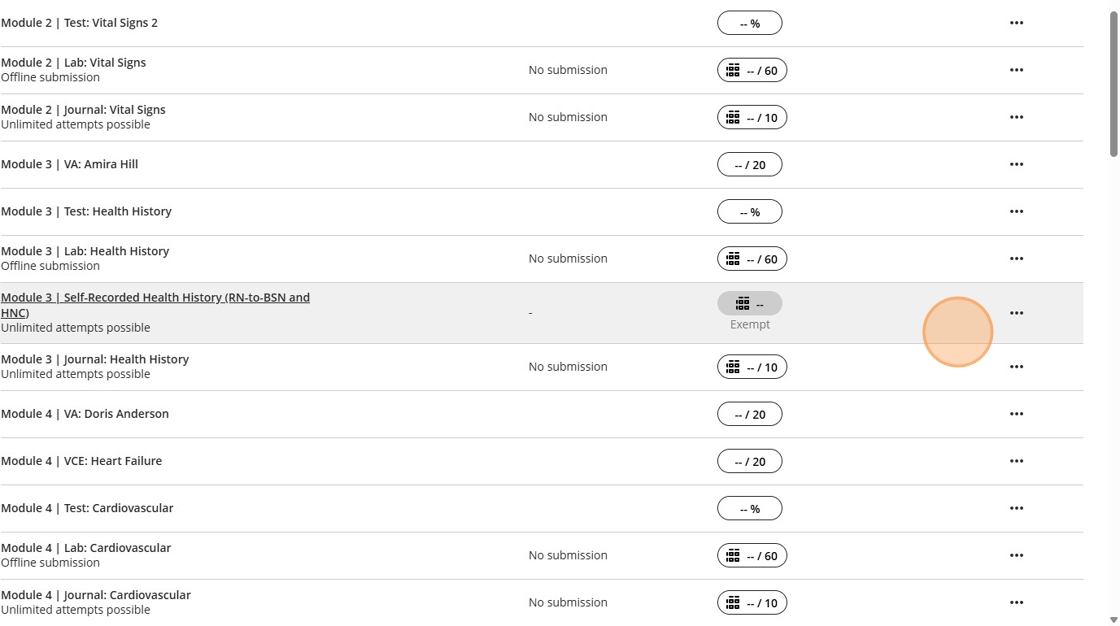The width and height of the screenshot is (1120, 626).
Task: Expand options menu for Module 4 Test Cardiovascular
Action: coord(1016,508)
